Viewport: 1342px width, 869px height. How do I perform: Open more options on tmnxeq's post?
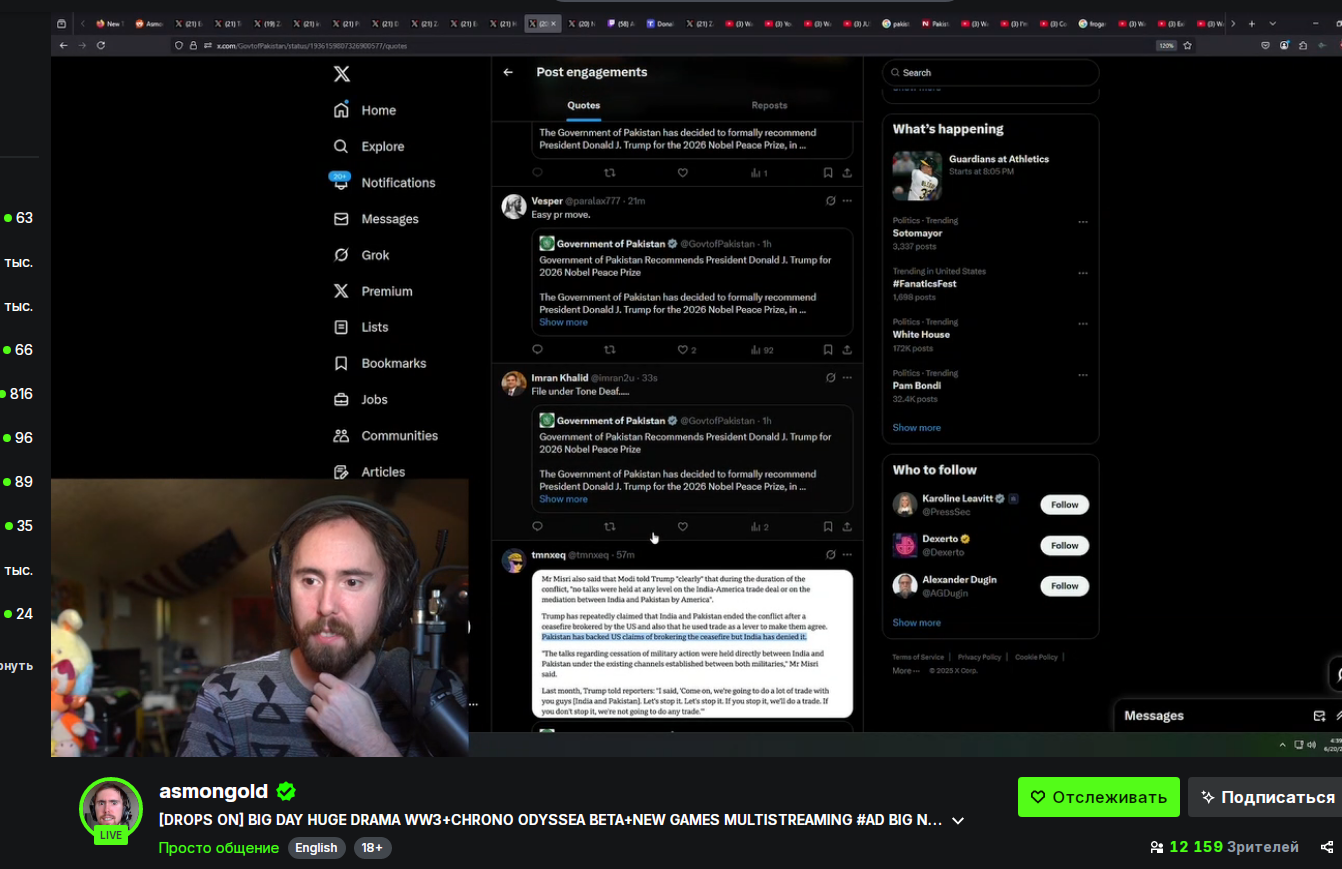tap(847, 555)
